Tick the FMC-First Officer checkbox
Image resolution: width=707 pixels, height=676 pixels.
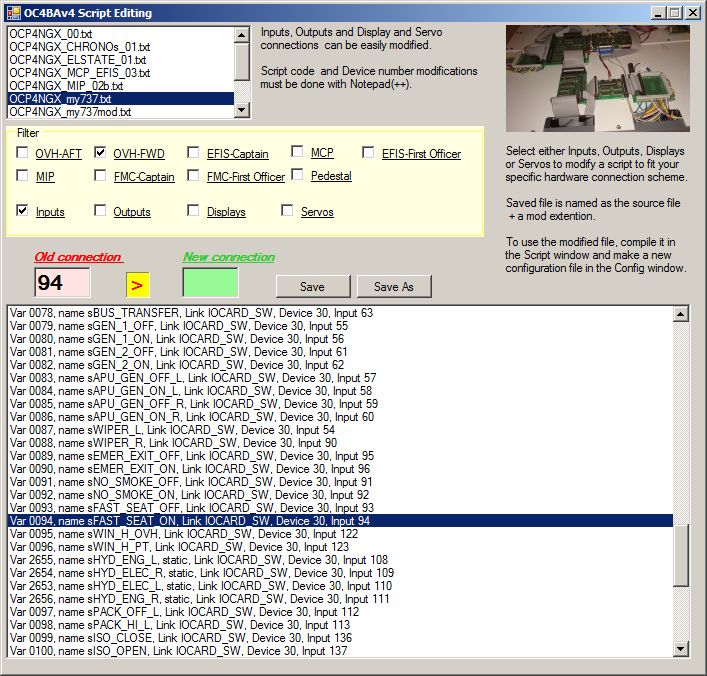pos(193,175)
